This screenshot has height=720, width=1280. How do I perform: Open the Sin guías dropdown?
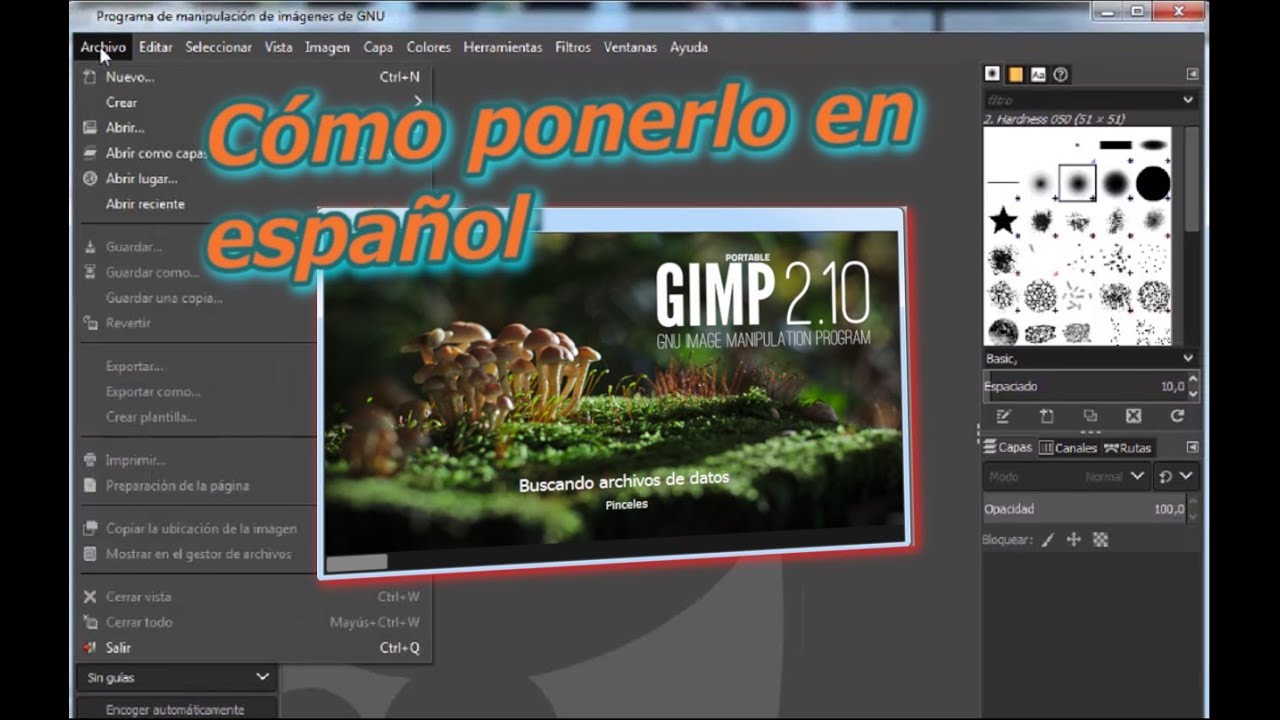coord(176,678)
